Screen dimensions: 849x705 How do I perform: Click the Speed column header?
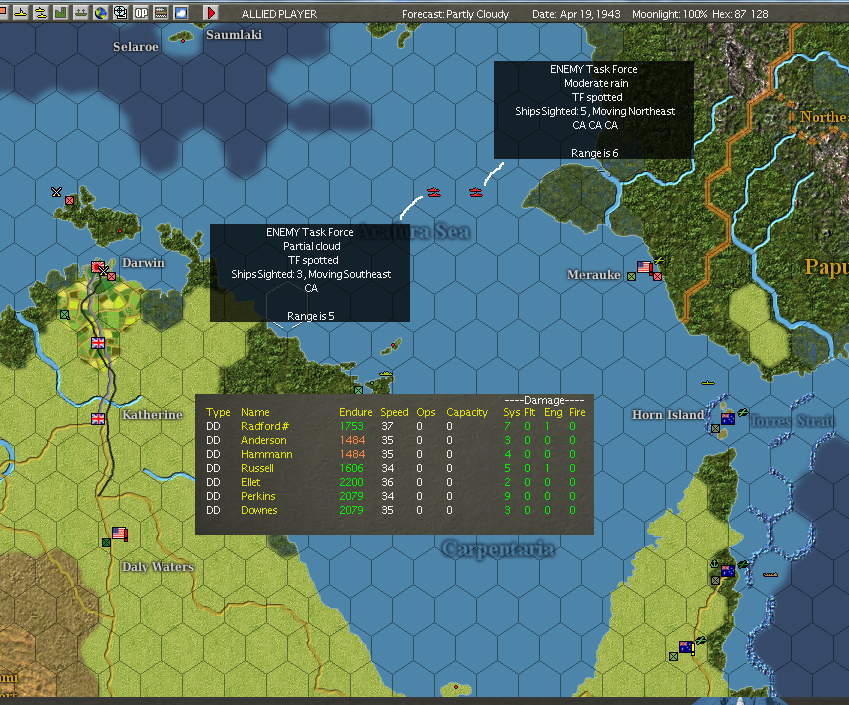[x=394, y=412]
